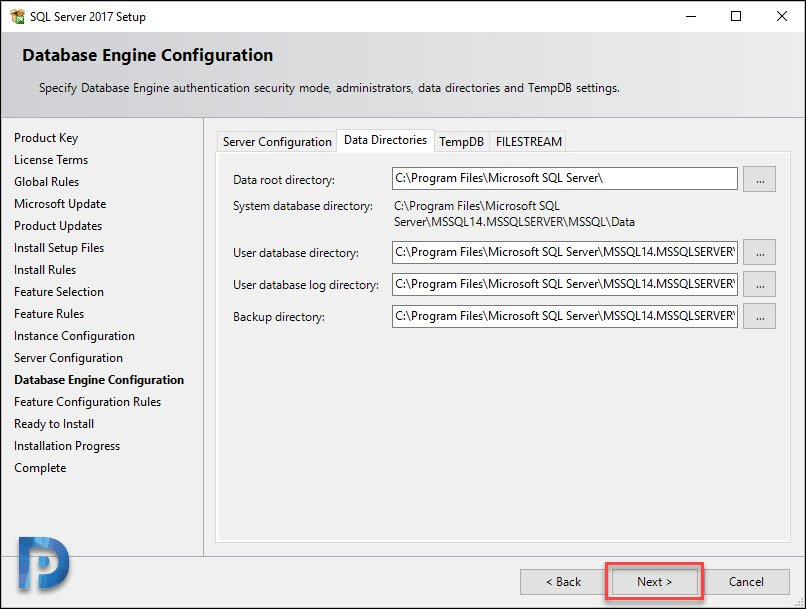Viewport: 806px width, 609px height.
Task: Browse for the User database log directory
Action: pyautogui.click(x=759, y=284)
